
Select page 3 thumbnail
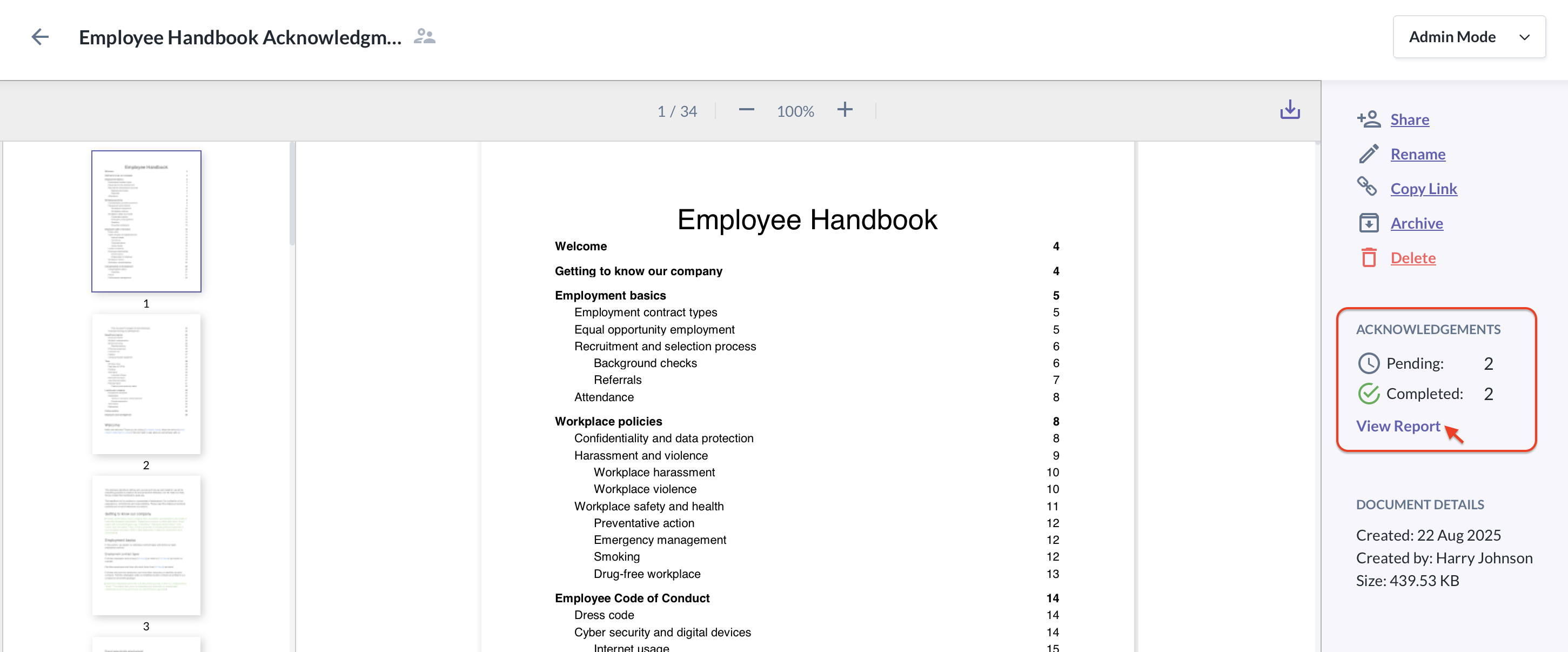coord(146,545)
